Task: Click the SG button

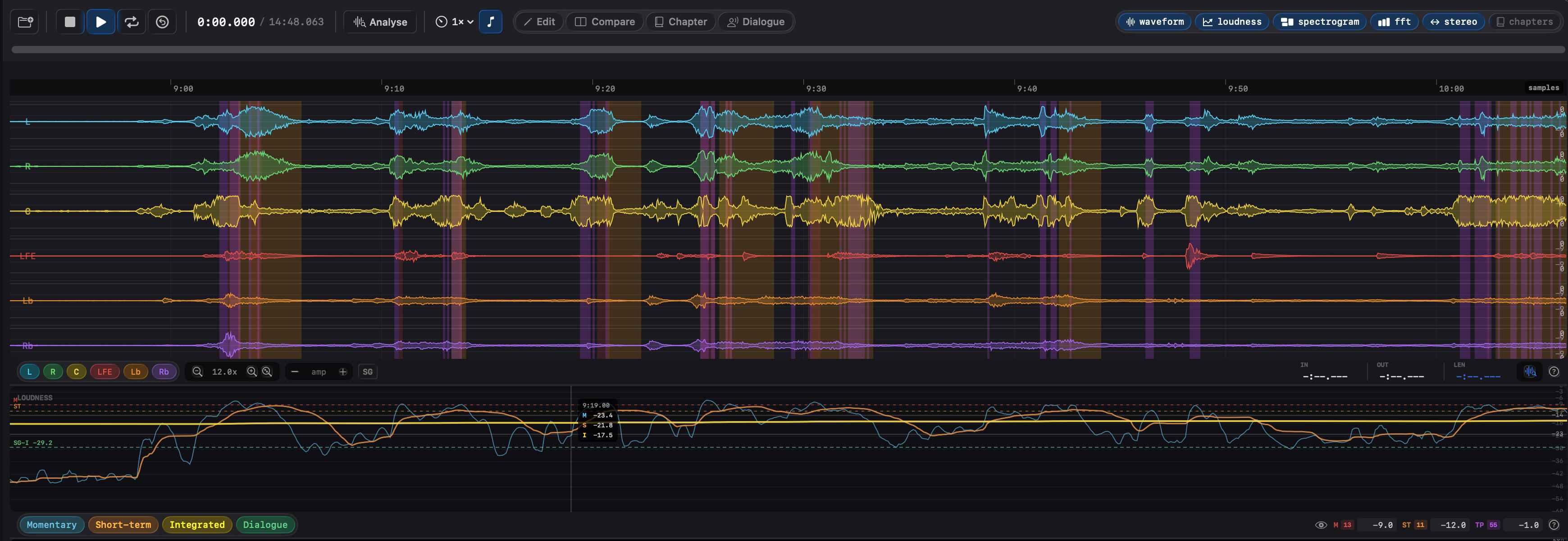Action: [x=368, y=371]
